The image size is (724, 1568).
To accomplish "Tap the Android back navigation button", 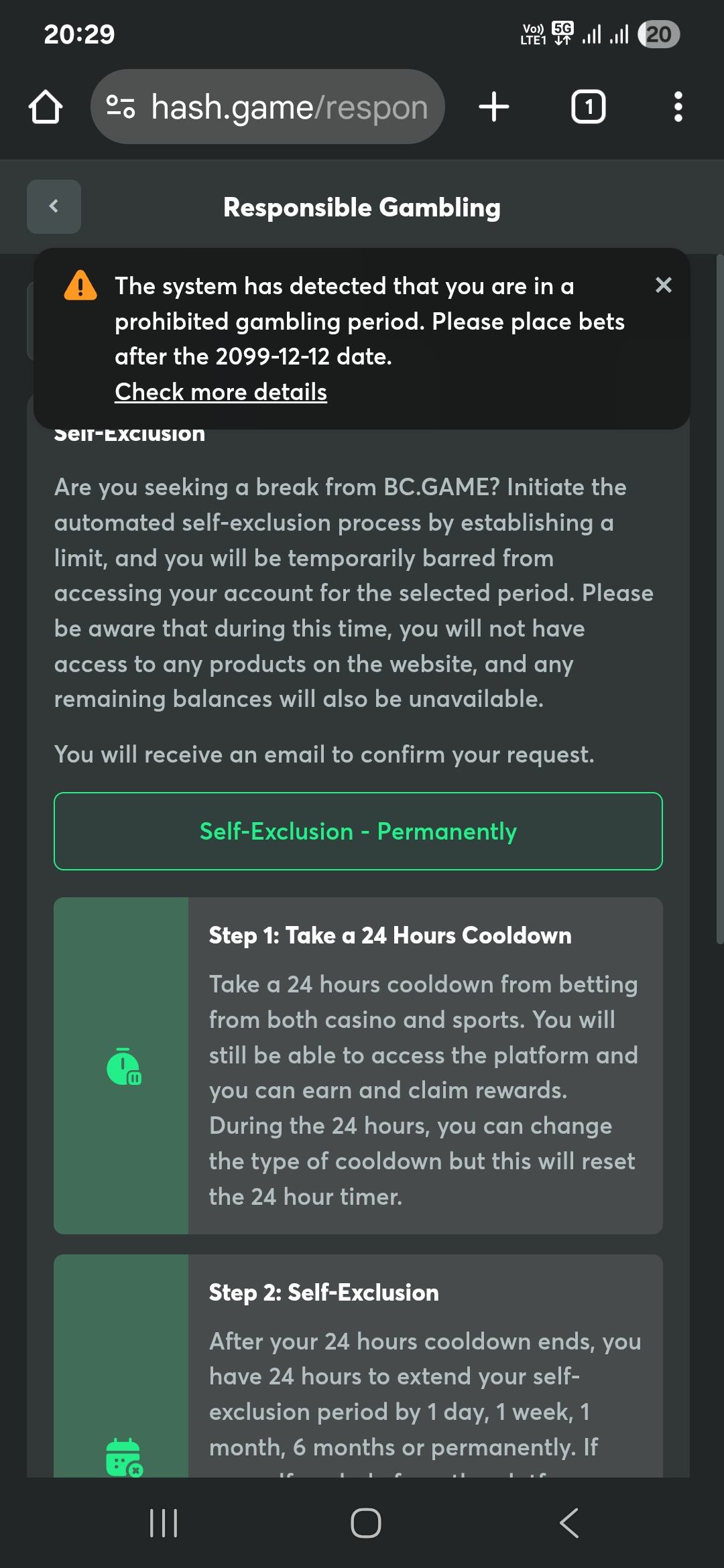I will pyautogui.click(x=568, y=1523).
